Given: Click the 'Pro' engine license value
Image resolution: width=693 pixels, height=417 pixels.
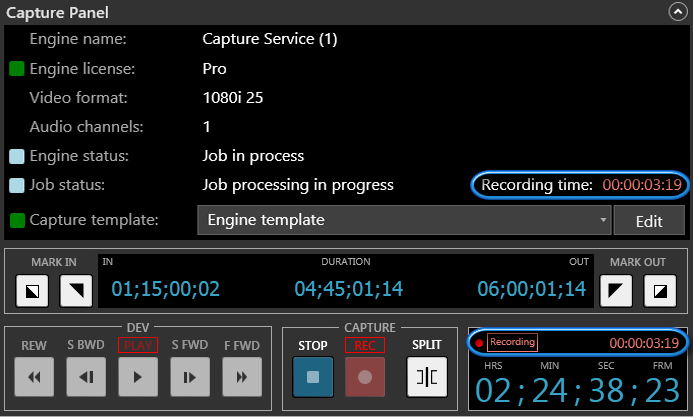Looking at the screenshot, I should (214, 69).
